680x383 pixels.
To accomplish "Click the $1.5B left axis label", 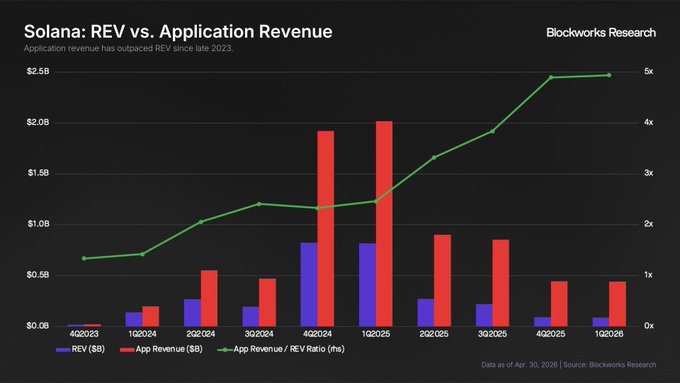I will click(x=39, y=173).
